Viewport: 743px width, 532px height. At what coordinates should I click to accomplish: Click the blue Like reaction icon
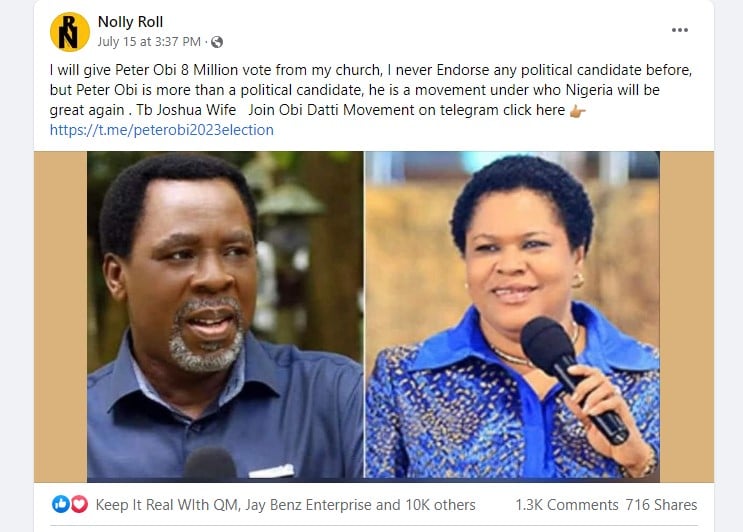pyautogui.click(x=61, y=504)
